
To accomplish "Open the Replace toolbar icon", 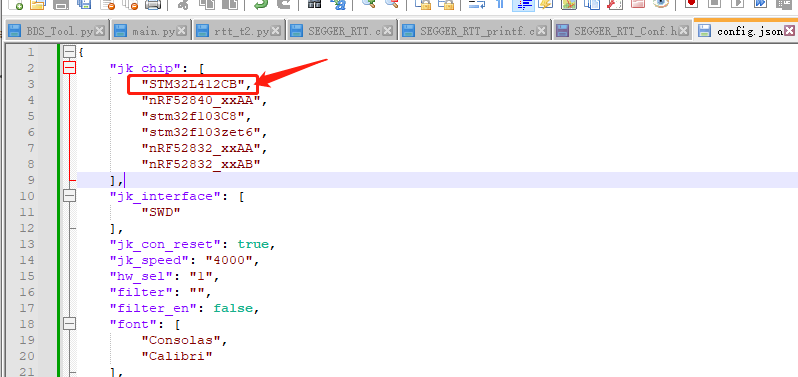I will [337, 4].
